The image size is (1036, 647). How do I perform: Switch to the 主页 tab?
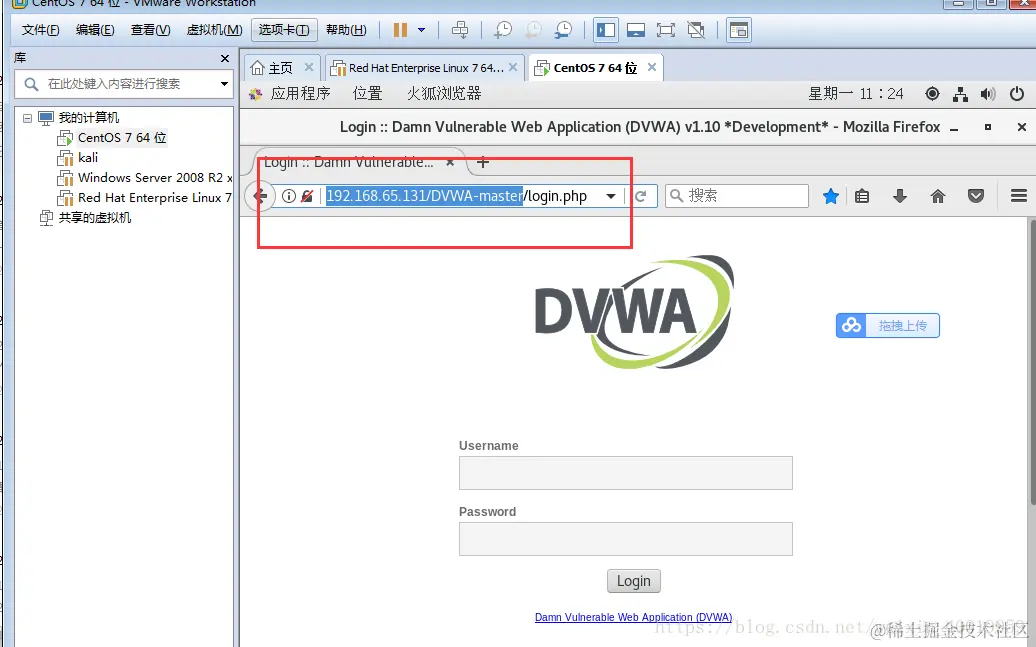[x=280, y=68]
